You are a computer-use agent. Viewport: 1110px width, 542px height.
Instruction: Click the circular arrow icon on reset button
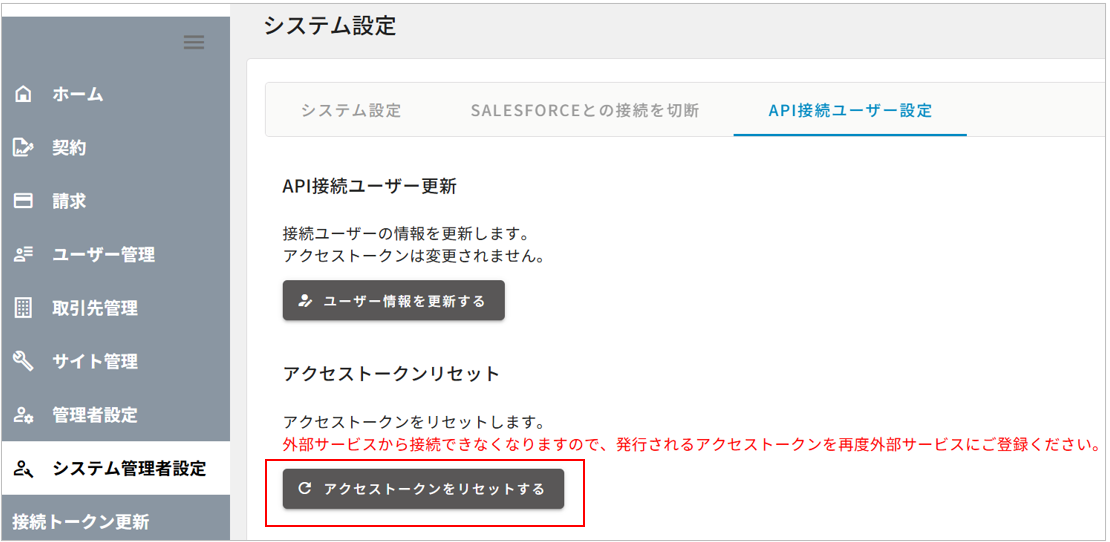(x=305, y=489)
